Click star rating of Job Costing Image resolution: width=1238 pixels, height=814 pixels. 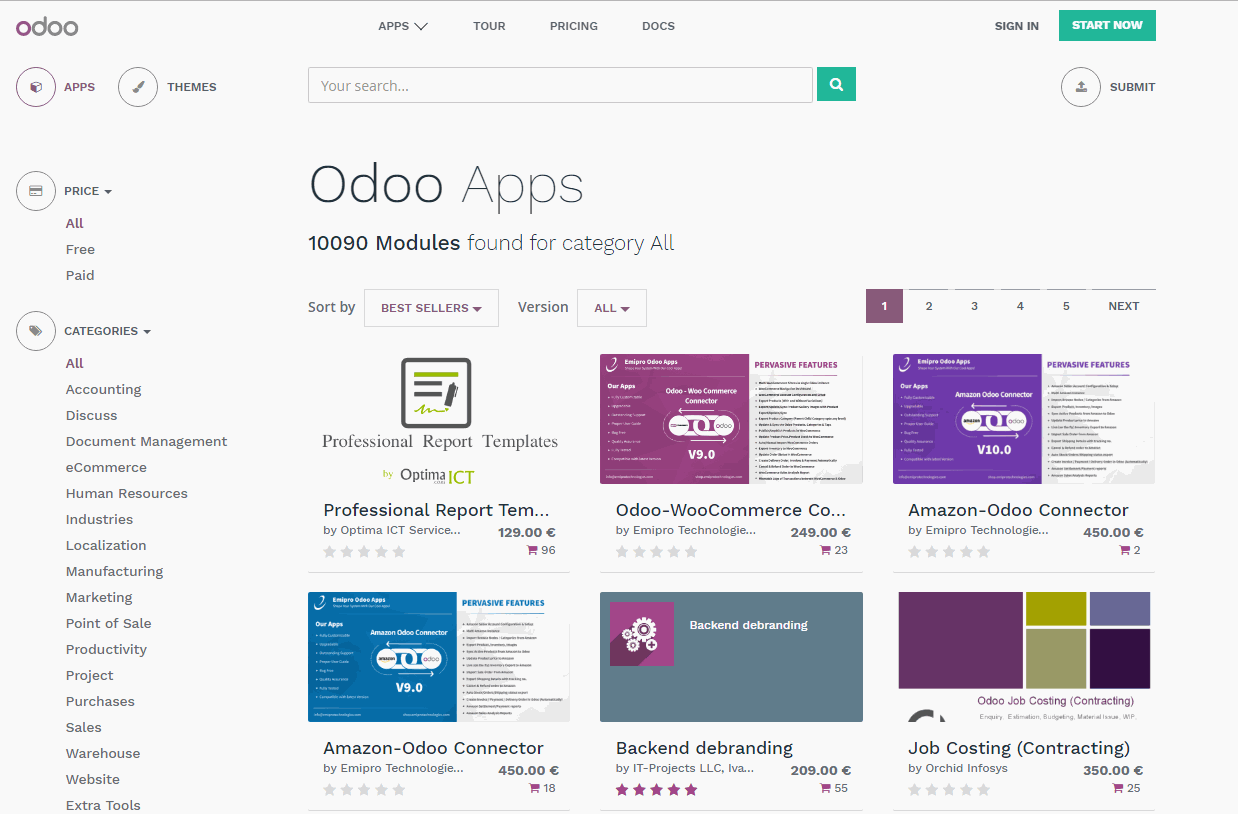click(949, 789)
